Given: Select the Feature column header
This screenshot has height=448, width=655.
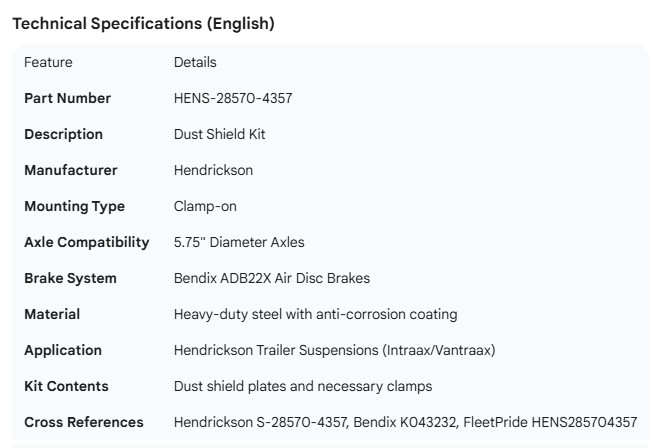Looking at the screenshot, I should (48, 62).
